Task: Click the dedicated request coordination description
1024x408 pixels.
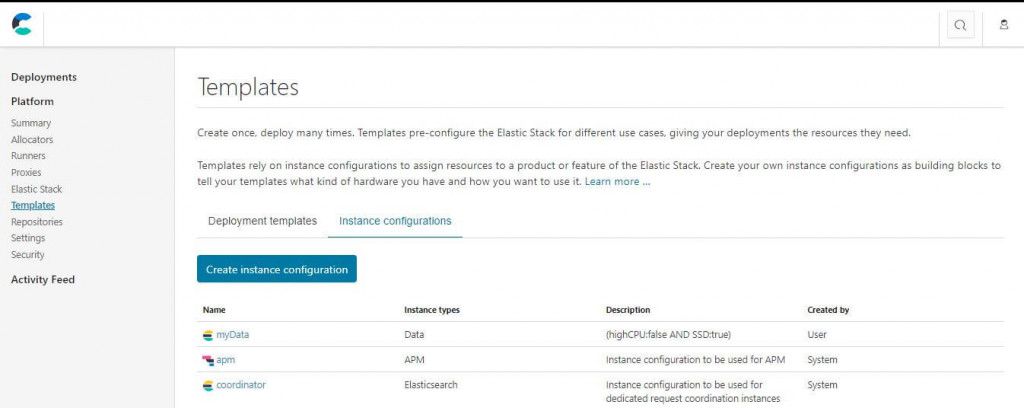Action: pos(693,392)
